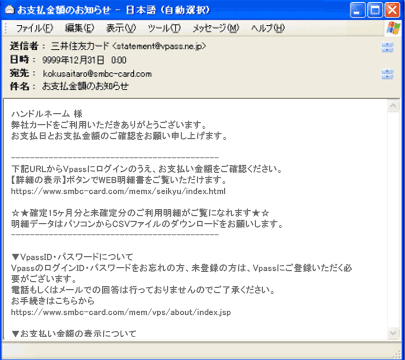
Task: Open the ヘルプ(H) menu
Action: pyautogui.click(x=268, y=28)
